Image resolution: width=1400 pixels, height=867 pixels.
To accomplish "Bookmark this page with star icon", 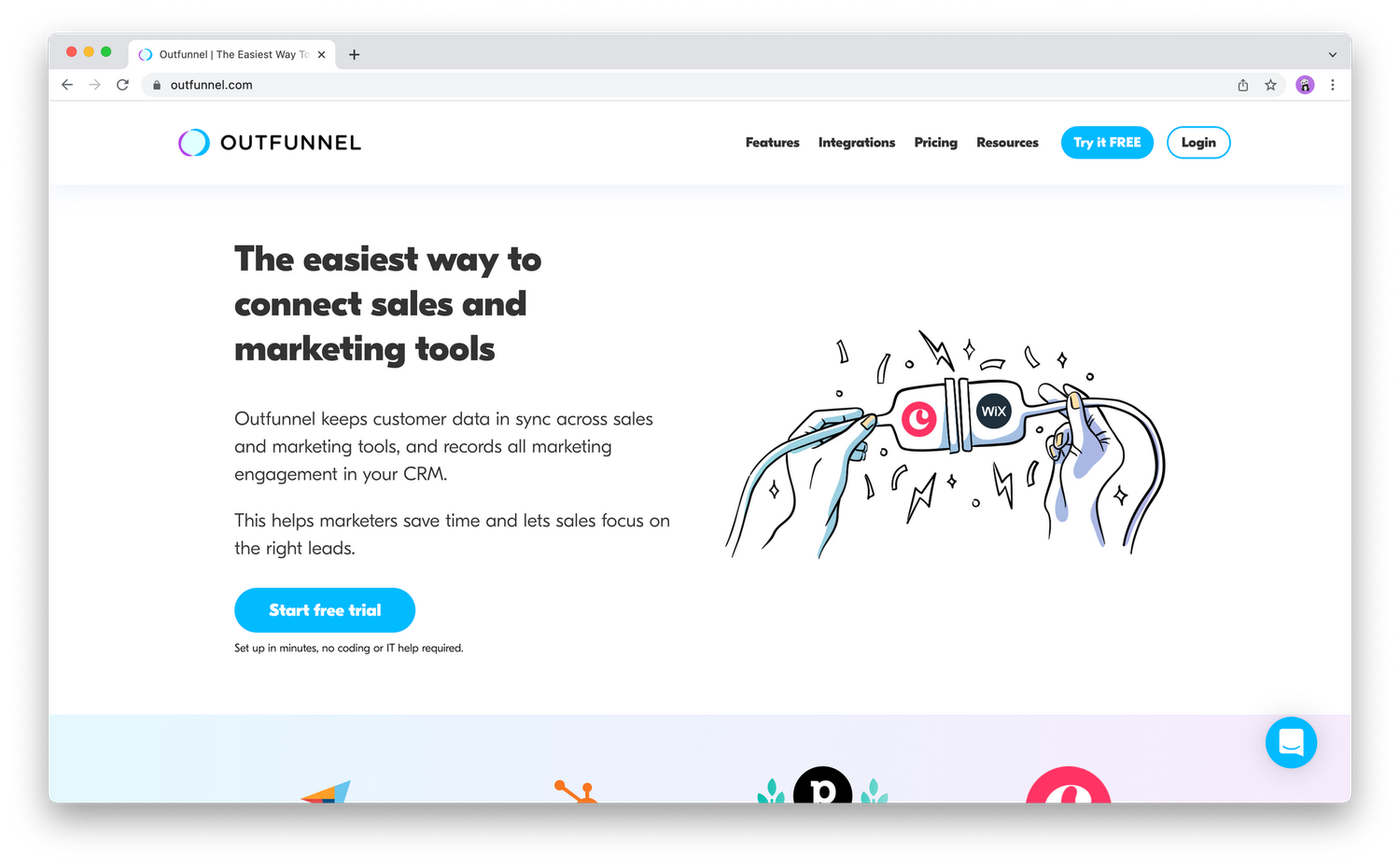I will (x=1270, y=85).
